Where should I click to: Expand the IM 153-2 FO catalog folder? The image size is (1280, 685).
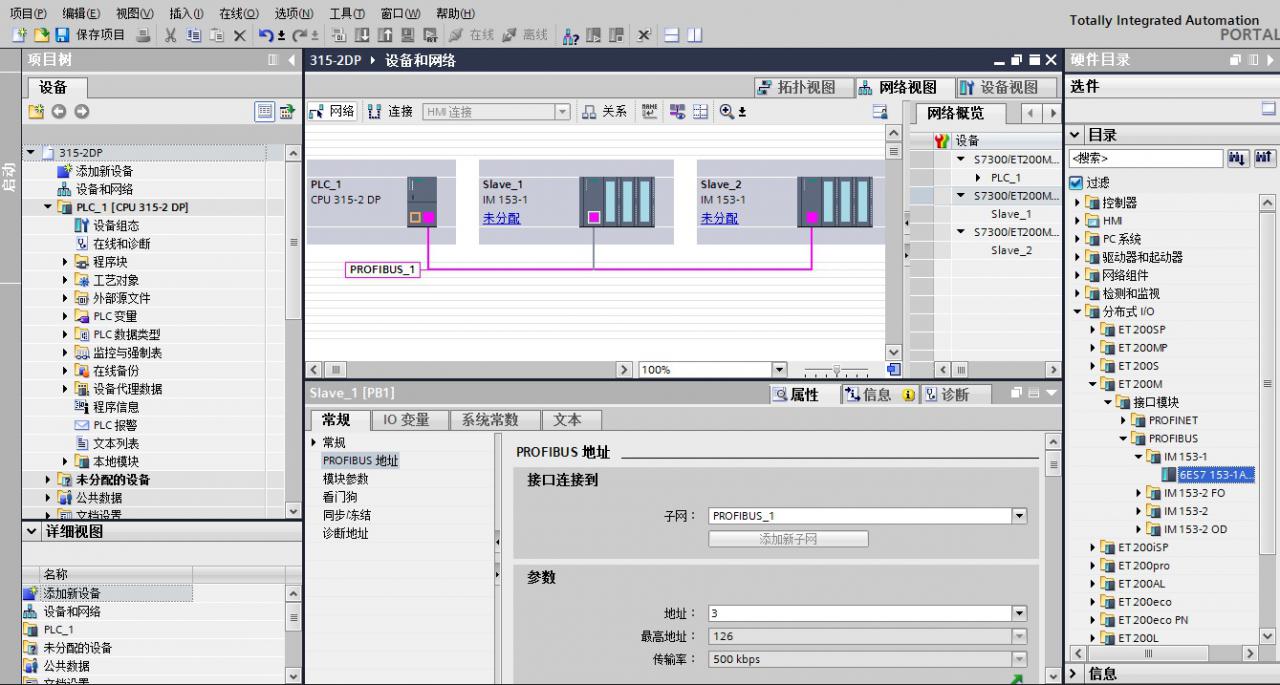1139,493
